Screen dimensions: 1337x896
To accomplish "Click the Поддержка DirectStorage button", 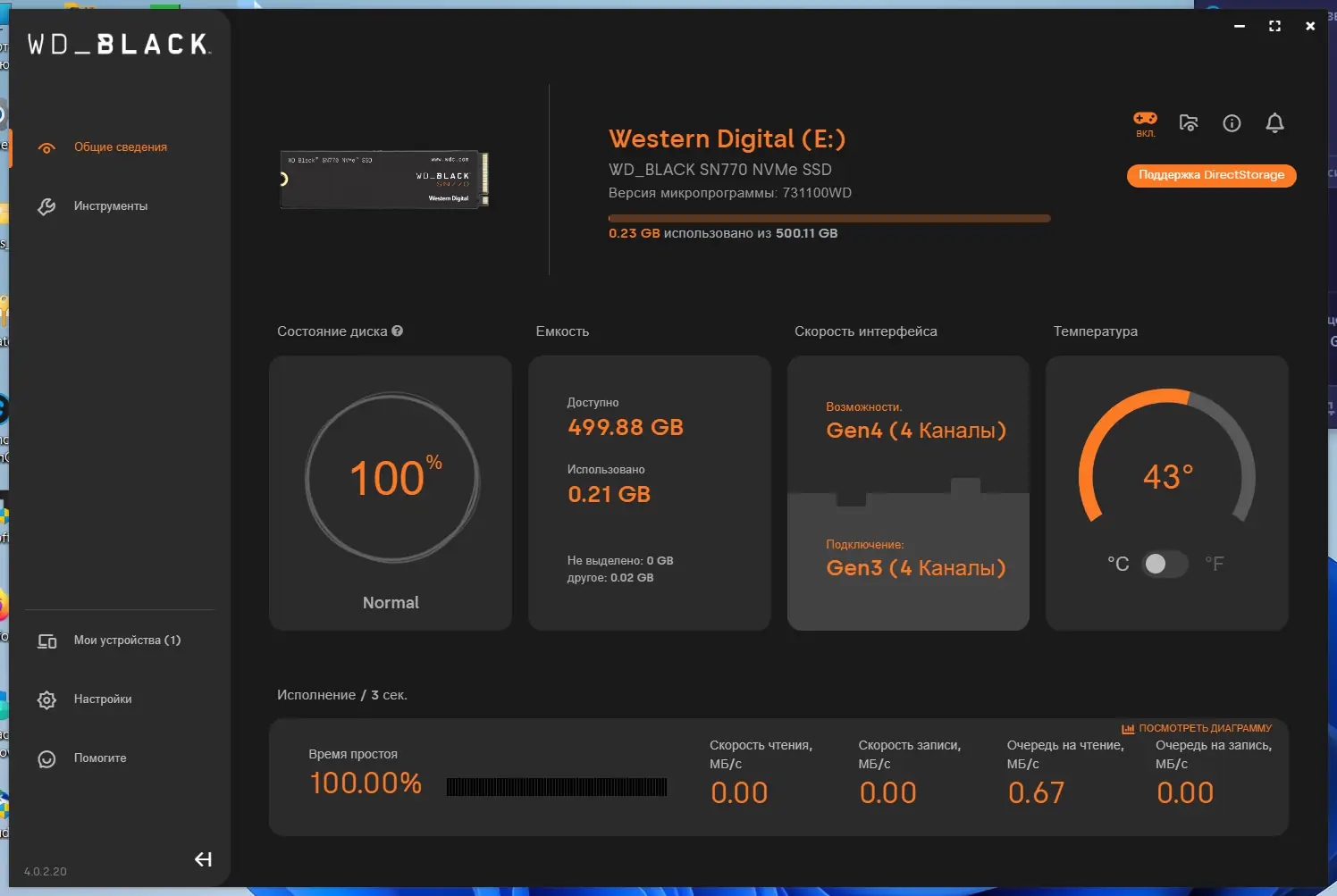I will pyautogui.click(x=1211, y=175).
